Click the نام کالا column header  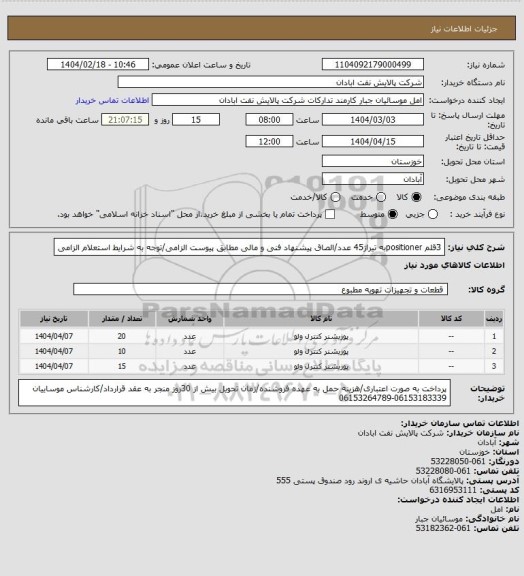pyautogui.click(x=321, y=318)
